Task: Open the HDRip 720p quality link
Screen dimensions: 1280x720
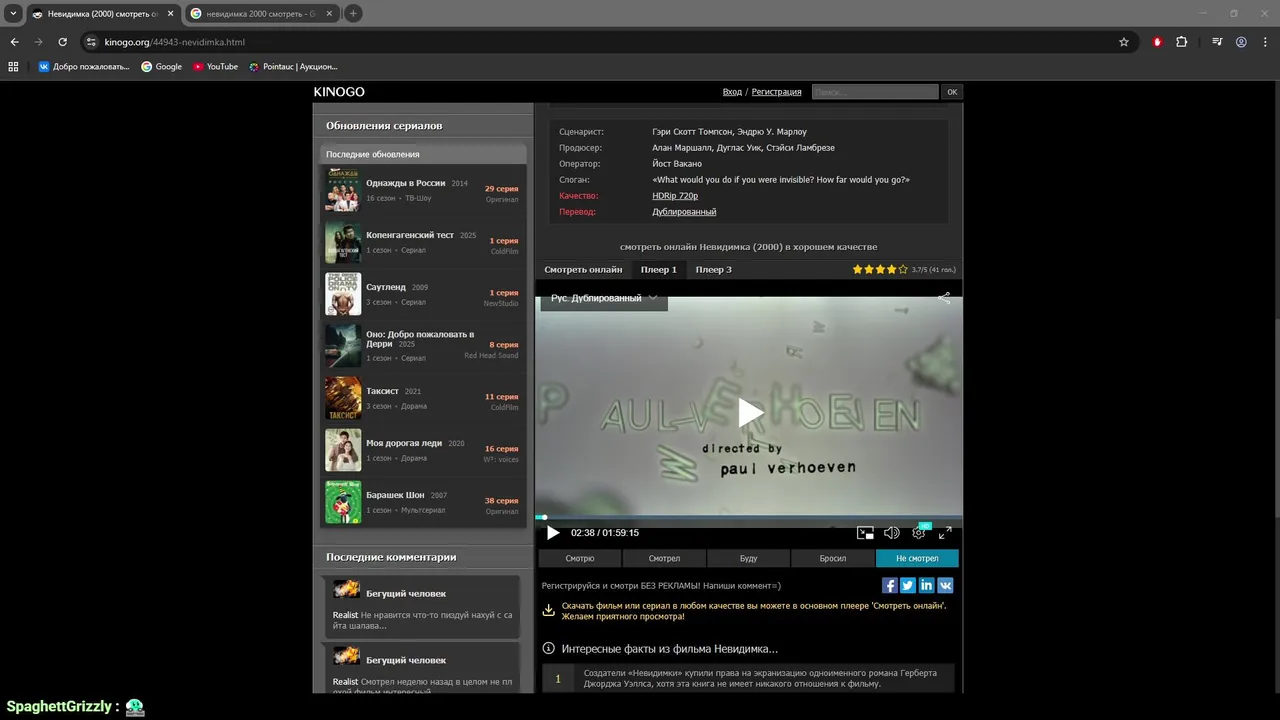Action: (x=675, y=196)
